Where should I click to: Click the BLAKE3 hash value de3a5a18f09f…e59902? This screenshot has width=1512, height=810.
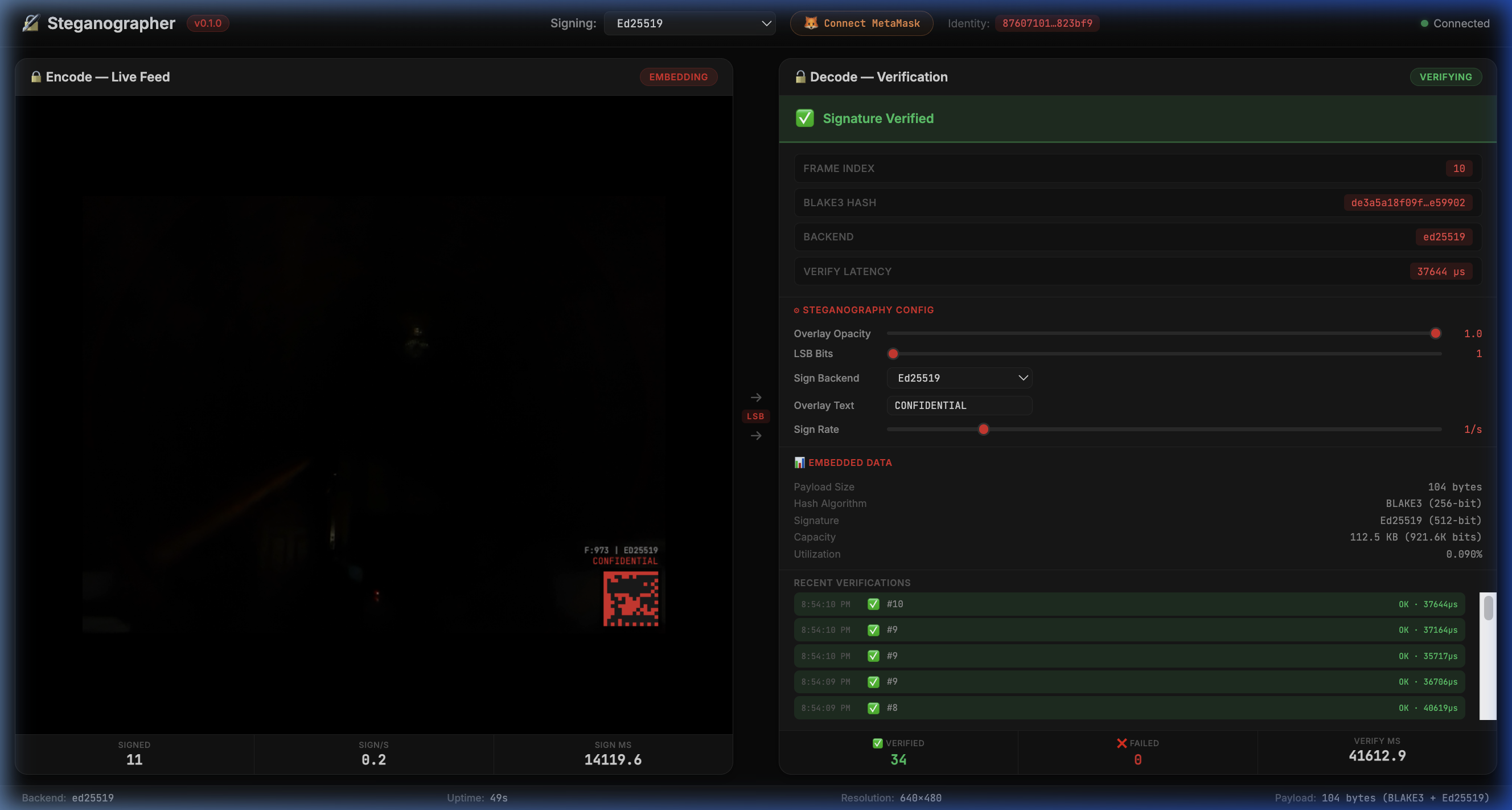click(x=1408, y=203)
